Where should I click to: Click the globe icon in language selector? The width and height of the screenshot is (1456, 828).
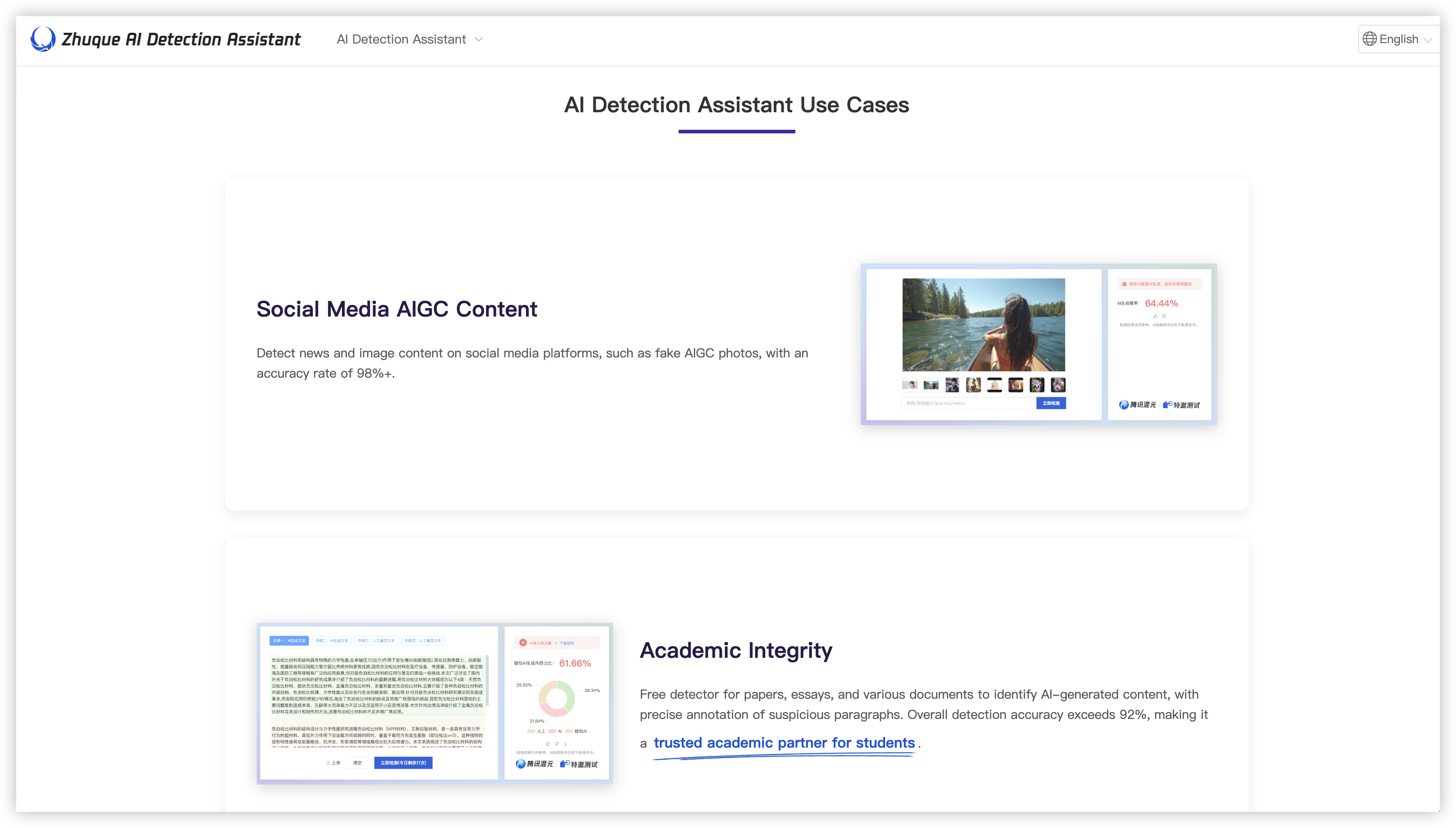point(1369,39)
